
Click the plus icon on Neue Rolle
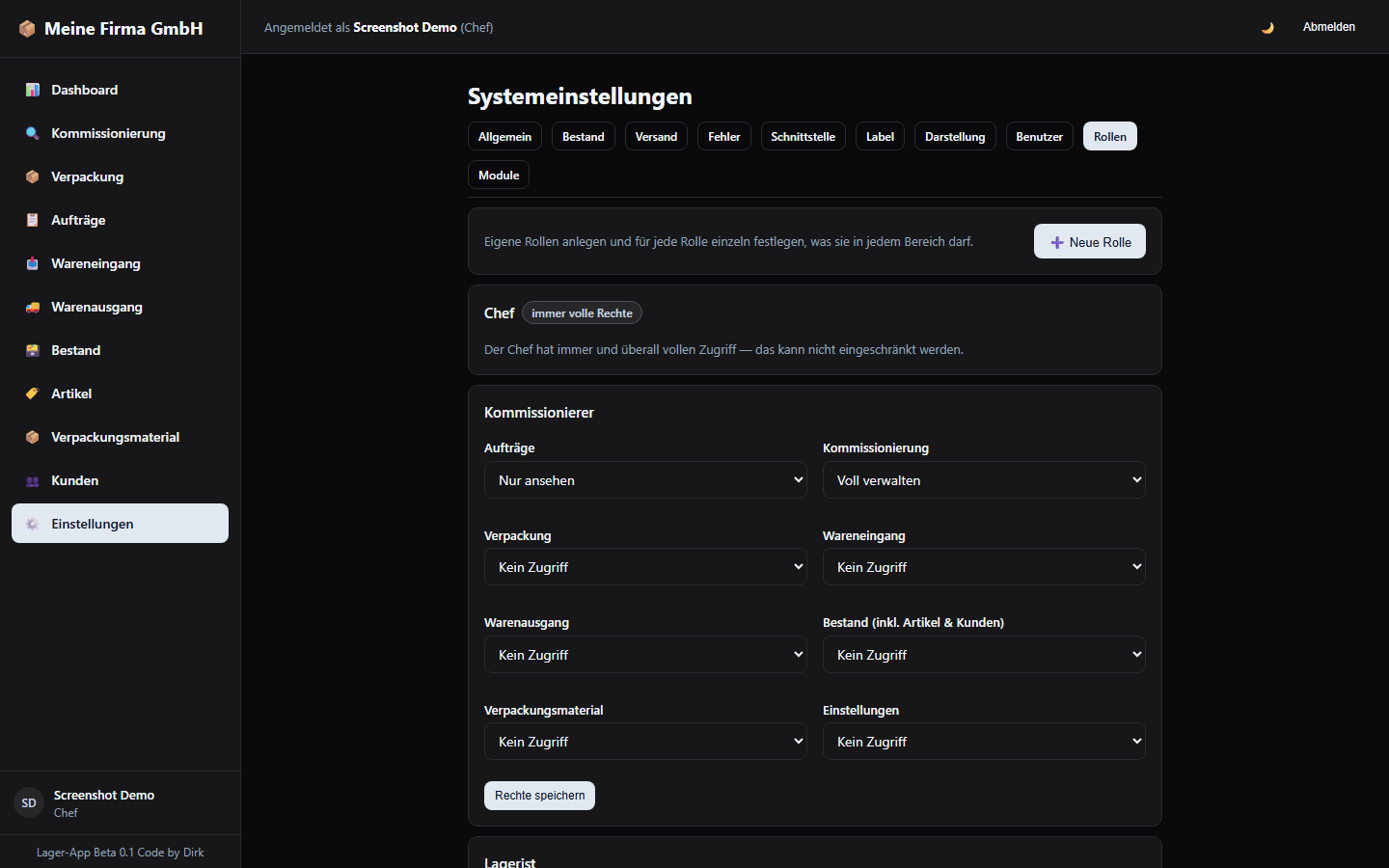coord(1057,242)
